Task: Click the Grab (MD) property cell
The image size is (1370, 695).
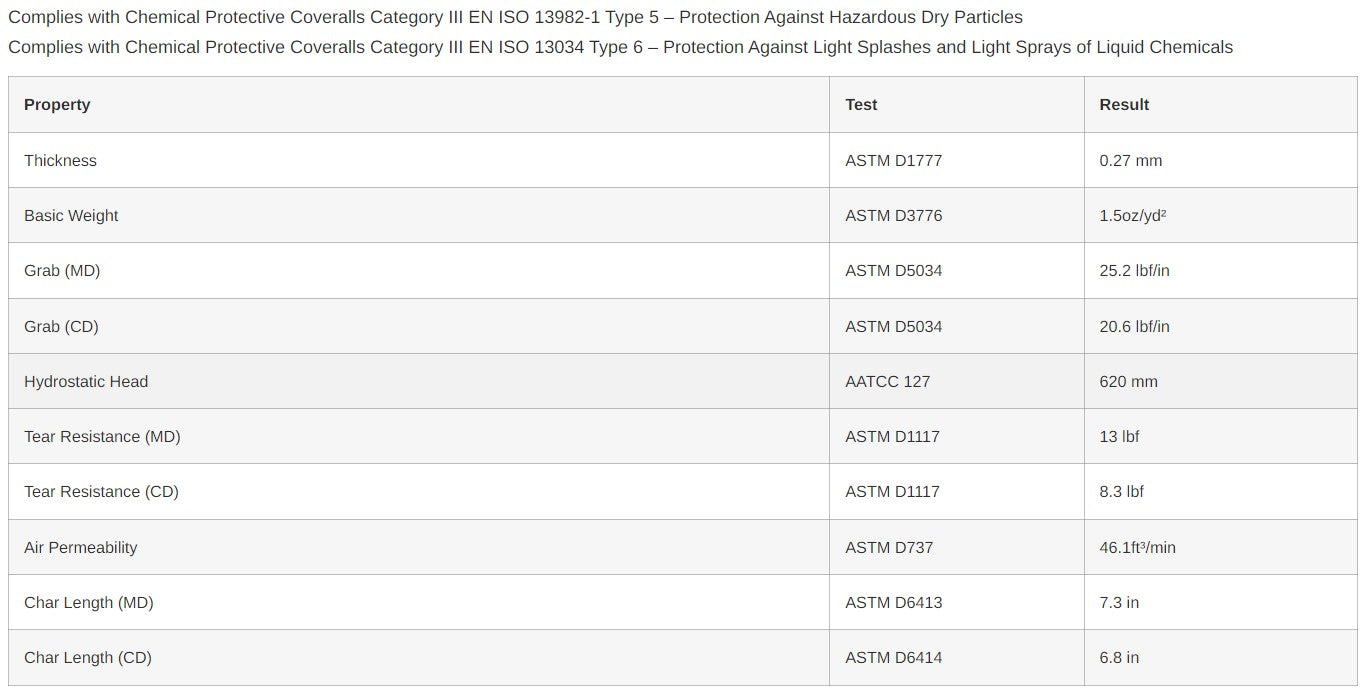Action: [x=62, y=271]
